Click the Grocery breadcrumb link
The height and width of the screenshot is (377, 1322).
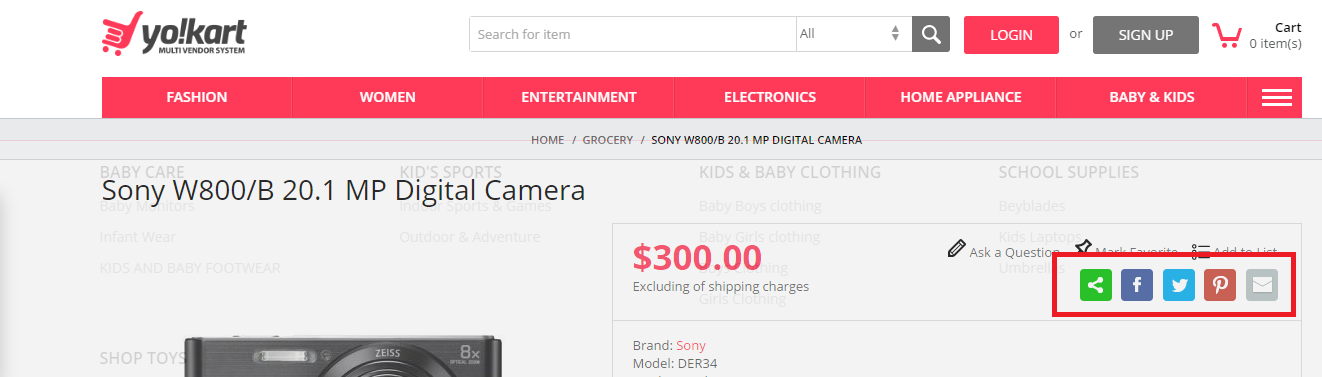pyautogui.click(x=608, y=140)
